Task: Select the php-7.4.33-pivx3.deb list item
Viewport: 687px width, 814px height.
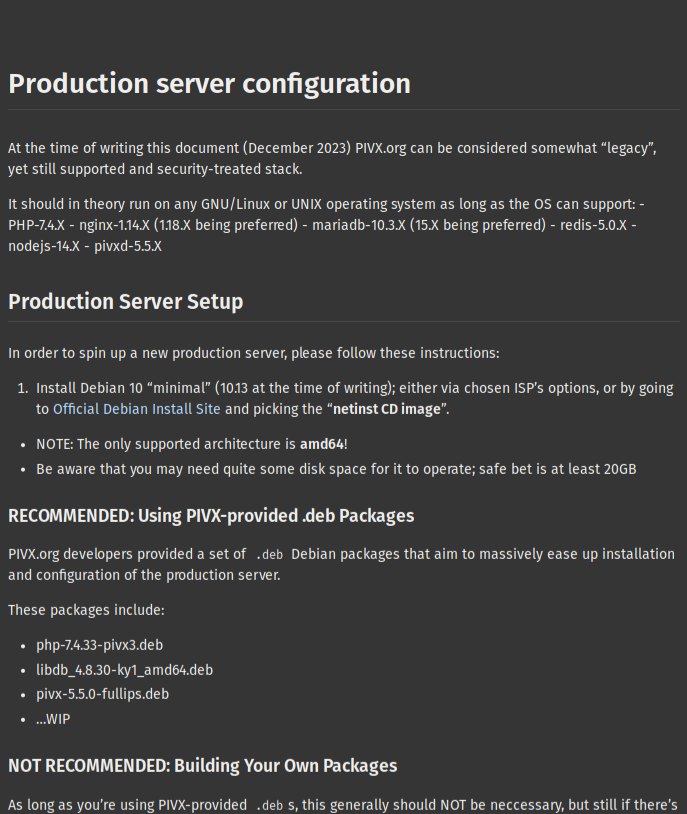Action: point(99,645)
